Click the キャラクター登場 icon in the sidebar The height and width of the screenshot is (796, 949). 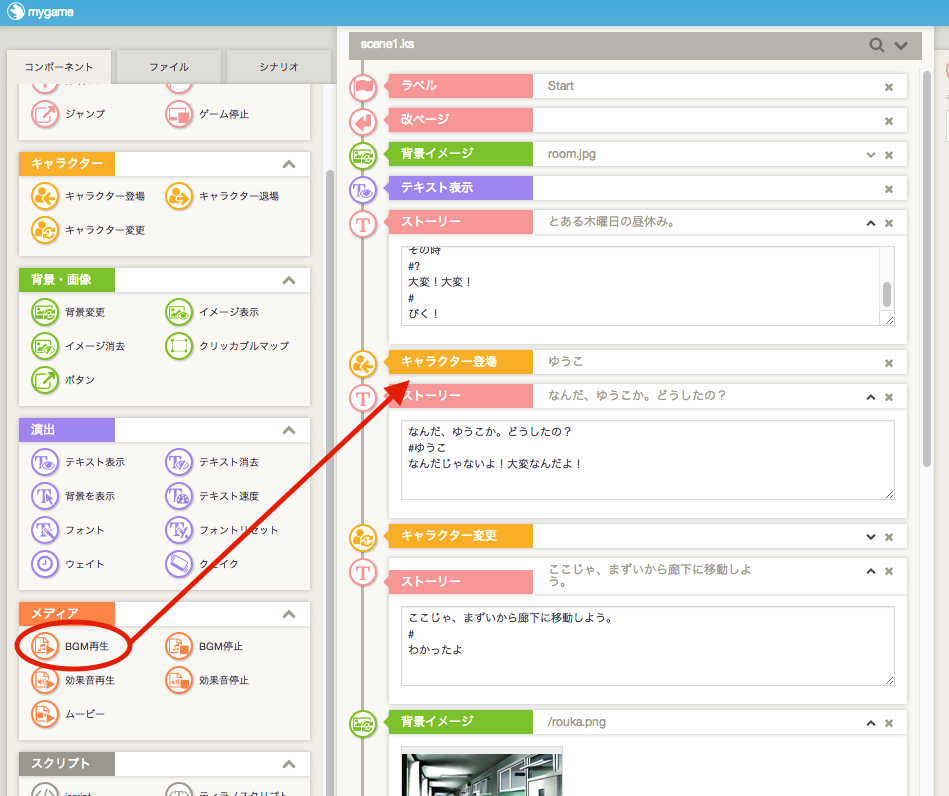click(45, 196)
